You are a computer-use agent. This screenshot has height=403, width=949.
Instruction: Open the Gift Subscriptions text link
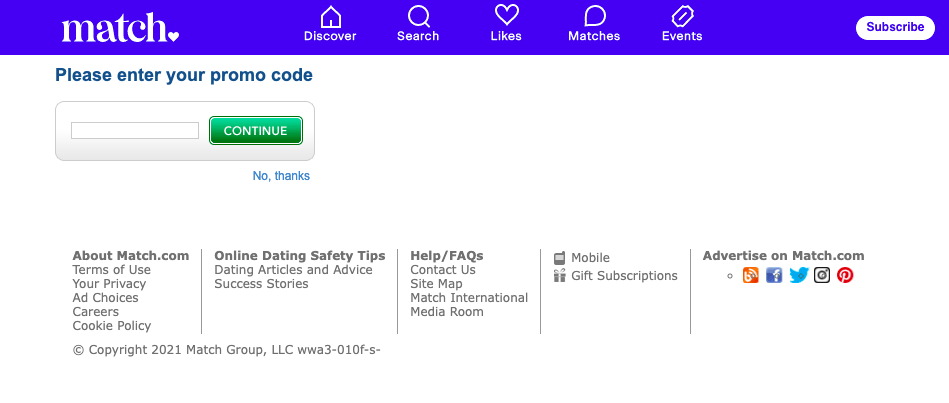tap(625, 276)
